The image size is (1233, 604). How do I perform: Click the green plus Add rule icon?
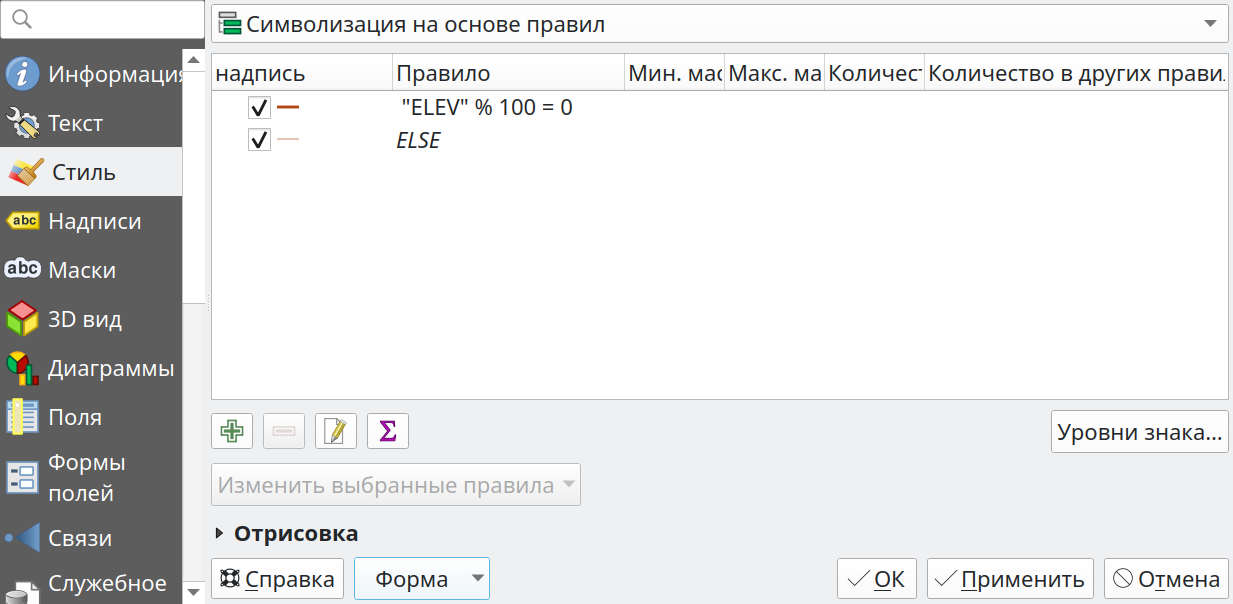coord(232,431)
